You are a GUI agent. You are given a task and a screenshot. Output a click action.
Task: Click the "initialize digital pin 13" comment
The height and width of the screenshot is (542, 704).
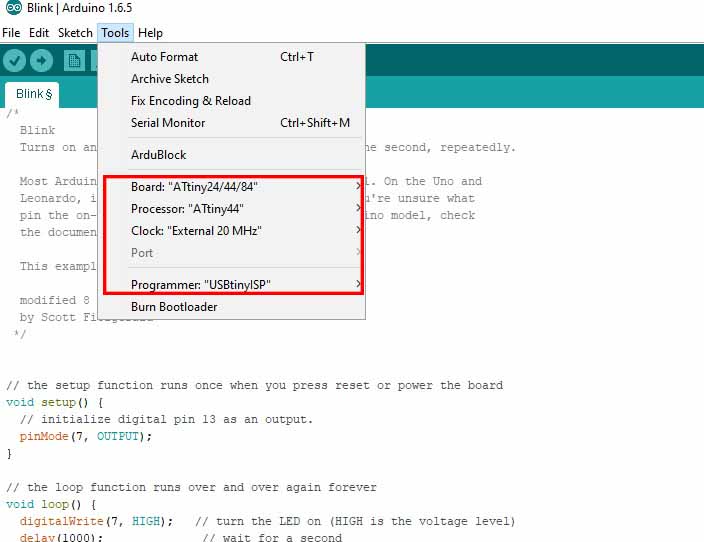pos(166,419)
